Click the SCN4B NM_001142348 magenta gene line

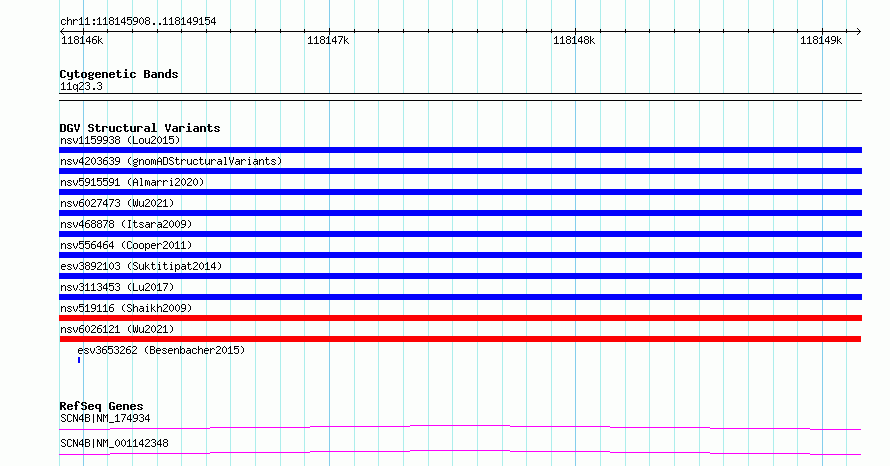click(x=460, y=452)
